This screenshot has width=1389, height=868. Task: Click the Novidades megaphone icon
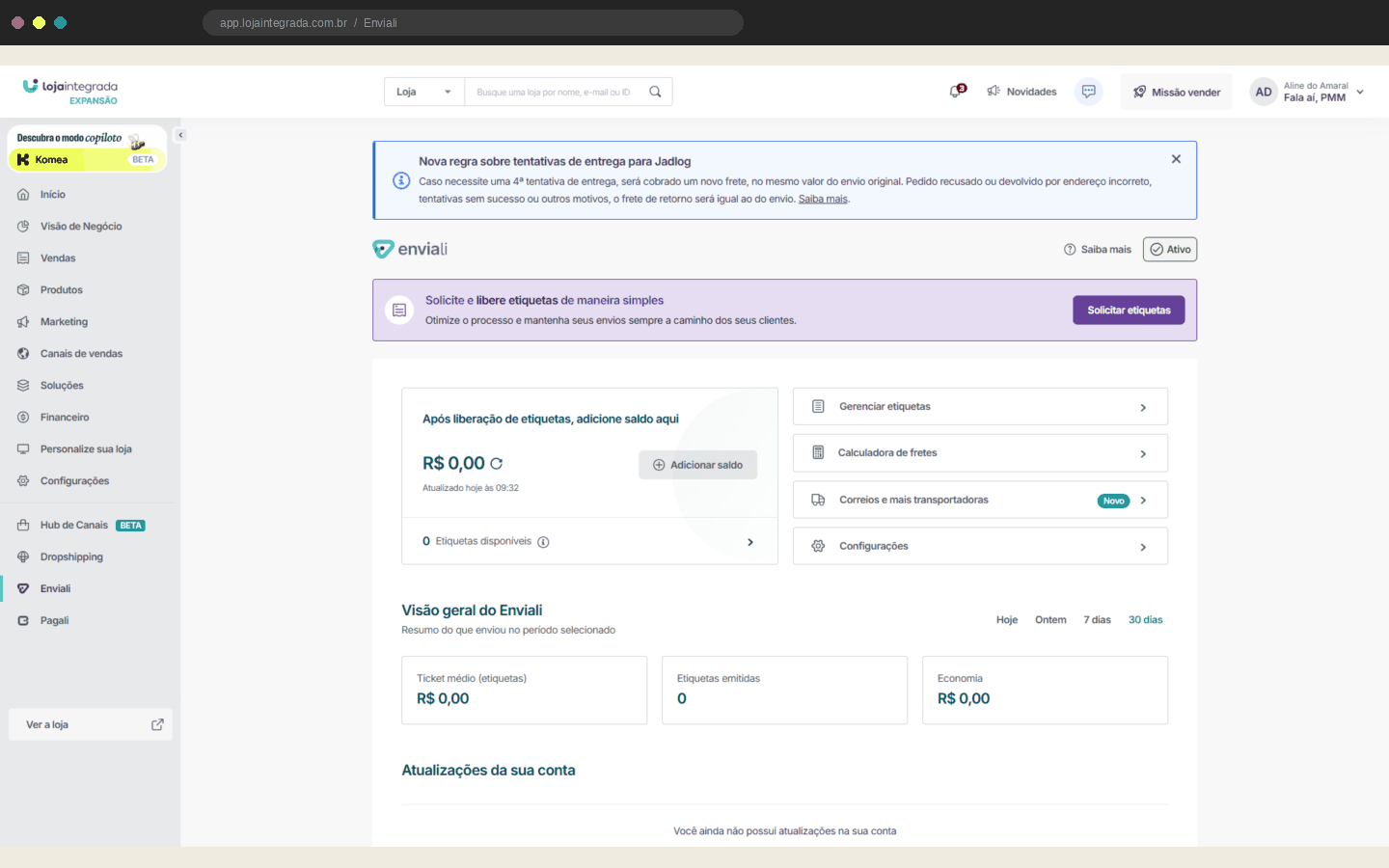point(994,92)
